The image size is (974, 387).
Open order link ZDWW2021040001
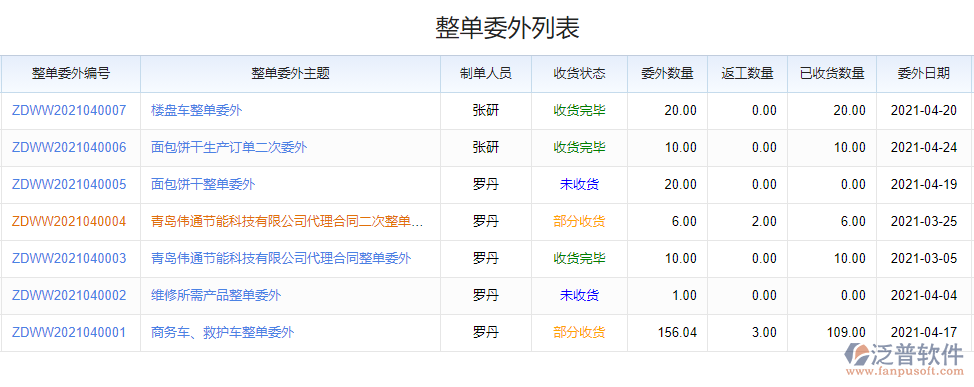69,333
